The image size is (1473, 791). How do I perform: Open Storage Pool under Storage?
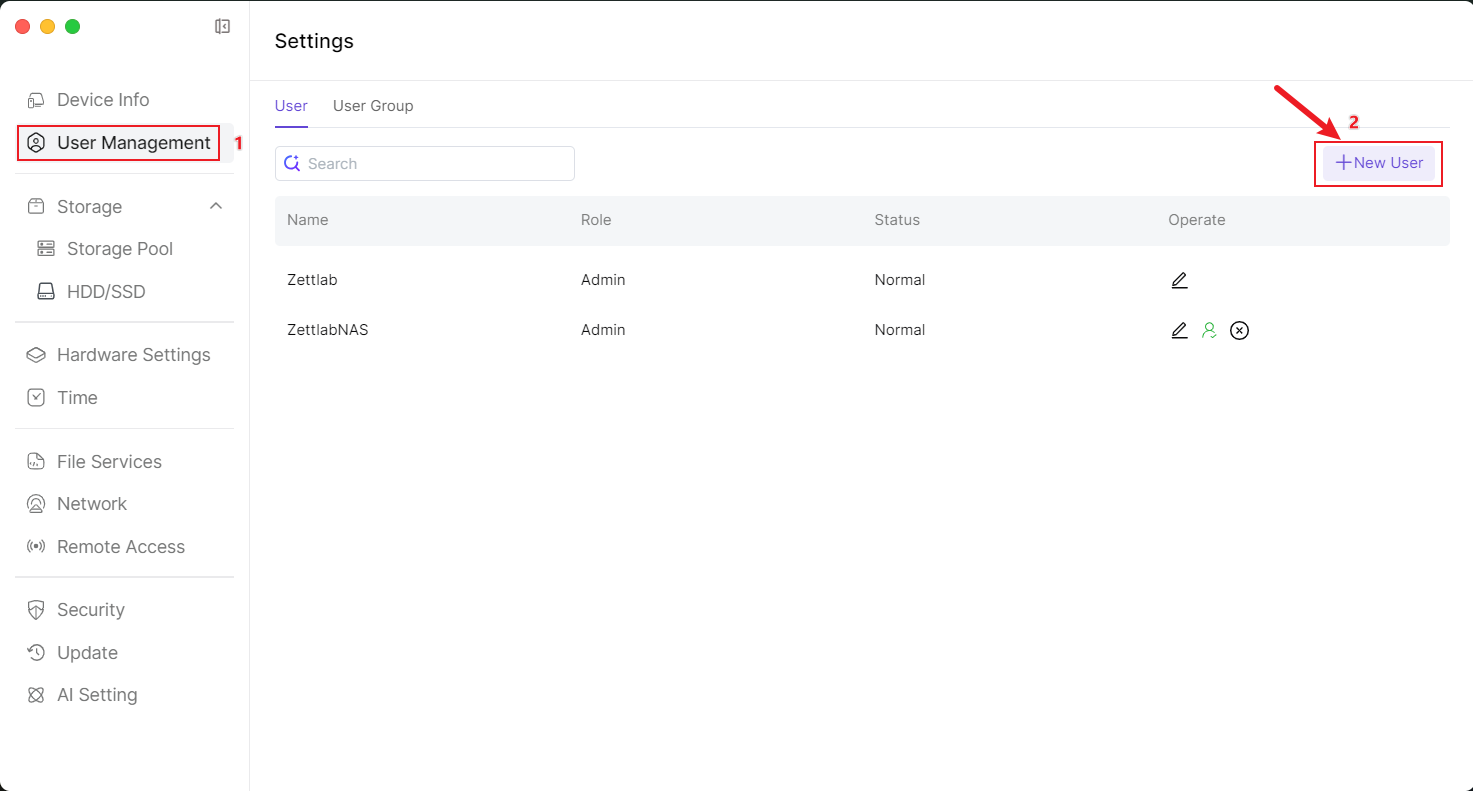[x=119, y=249]
